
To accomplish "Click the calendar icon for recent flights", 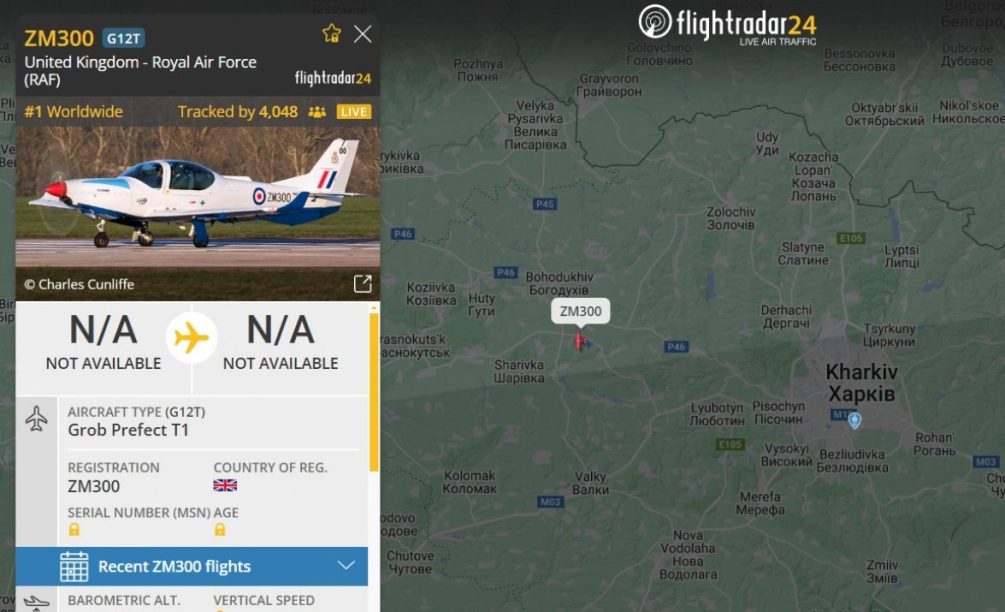I will [74, 567].
